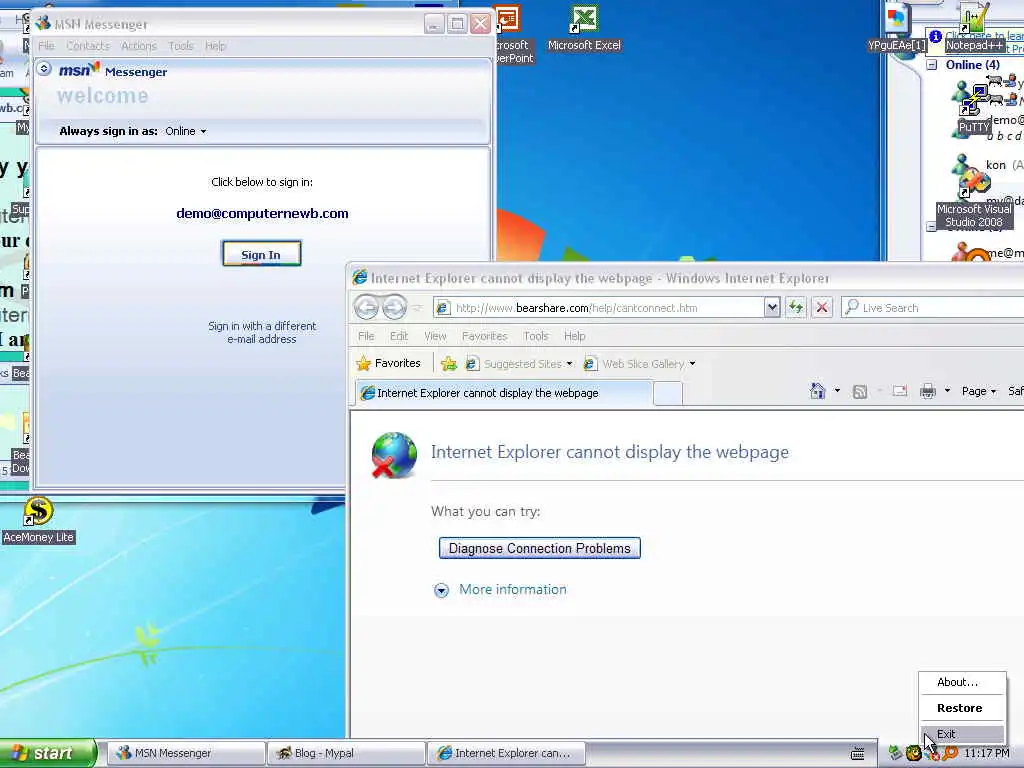
Task: Click the Notepad++ desktop icon
Action: (x=974, y=29)
